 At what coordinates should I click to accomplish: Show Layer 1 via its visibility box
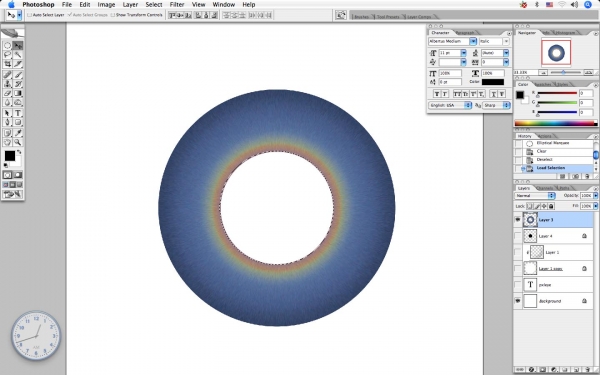tap(517, 252)
